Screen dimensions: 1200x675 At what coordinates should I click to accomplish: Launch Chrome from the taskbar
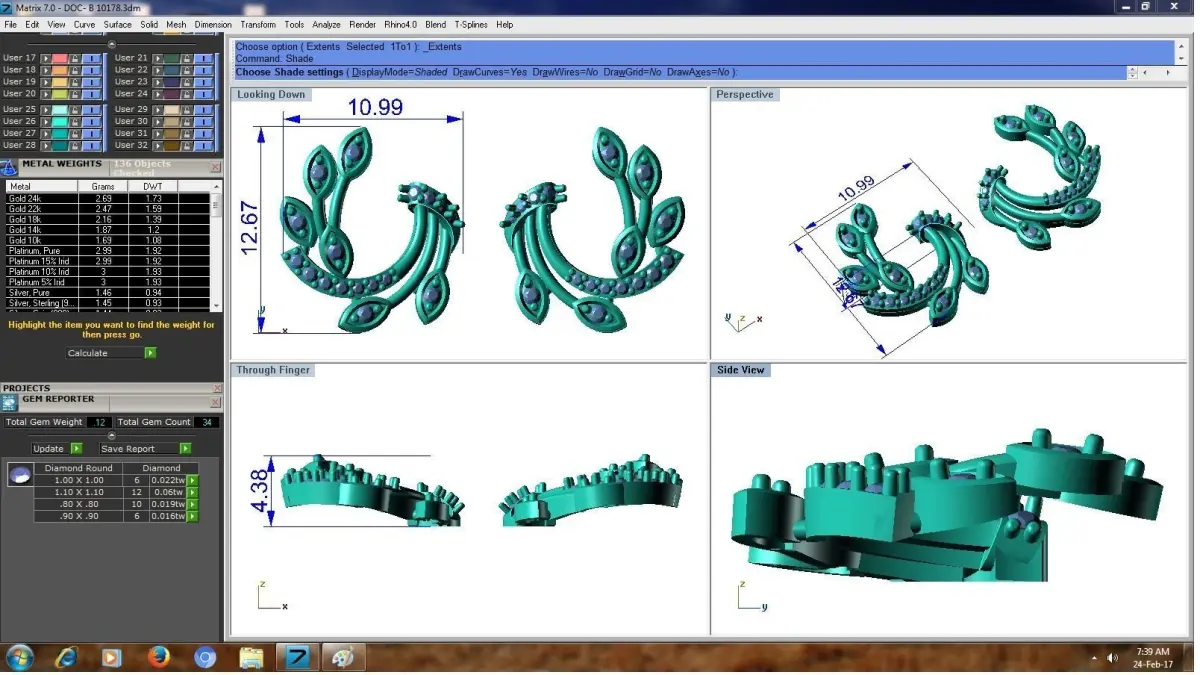(x=205, y=657)
